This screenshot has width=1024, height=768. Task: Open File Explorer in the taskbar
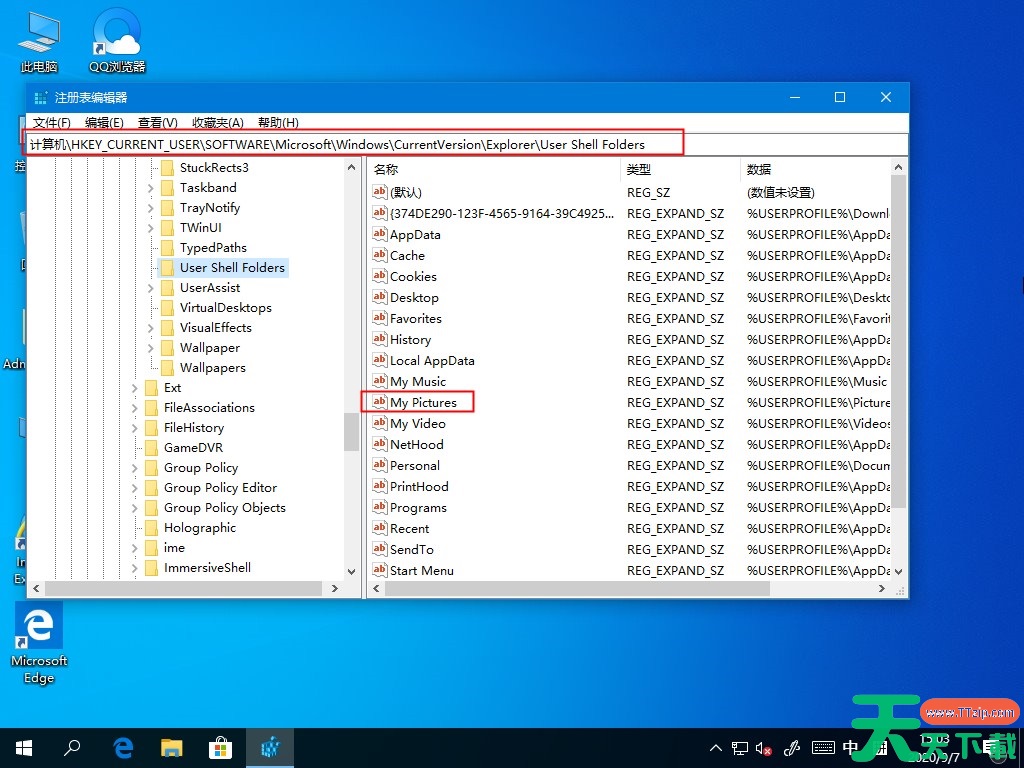click(x=172, y=747)
